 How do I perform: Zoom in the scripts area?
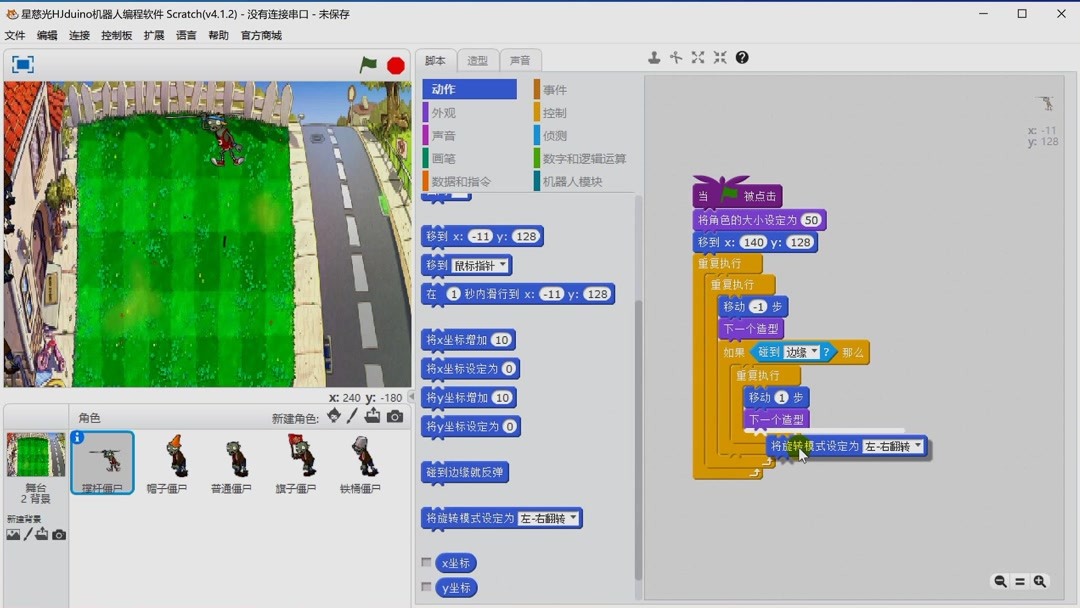click(1040, 581)
